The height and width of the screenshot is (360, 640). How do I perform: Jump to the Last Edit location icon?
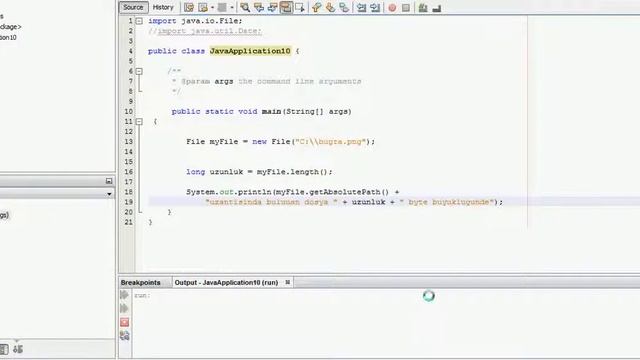tap(189, 7)
